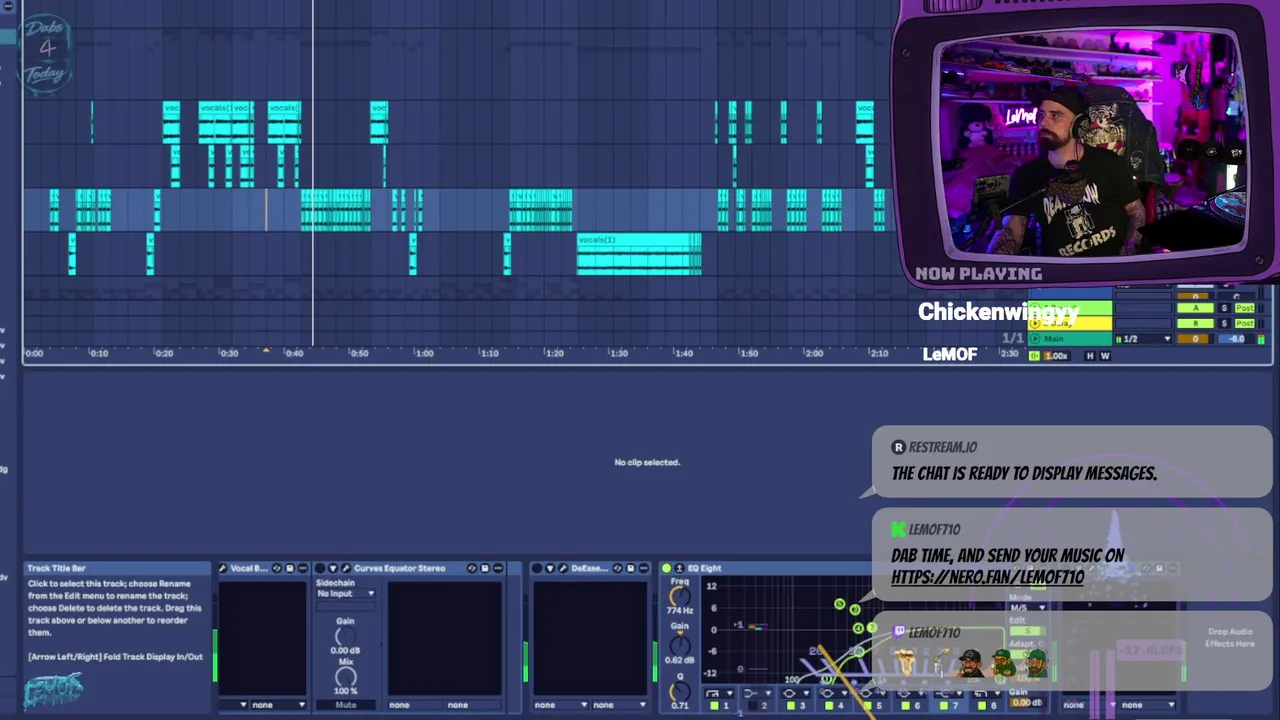Click icon next to EQ Eight activator
Screen dimensions: 1280x720
click(680, 568)
